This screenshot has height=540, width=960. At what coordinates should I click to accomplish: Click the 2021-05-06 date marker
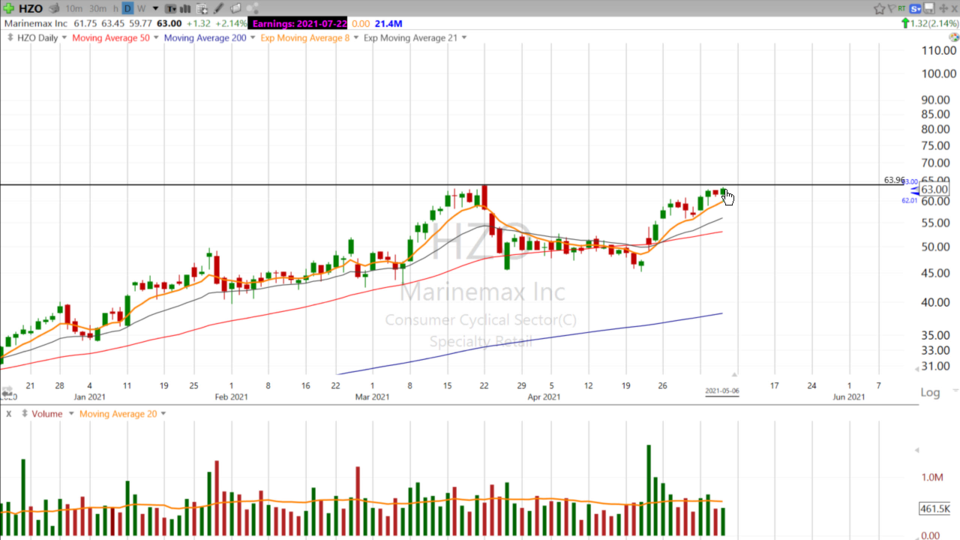pyautogui.click(x=722, y=391)
